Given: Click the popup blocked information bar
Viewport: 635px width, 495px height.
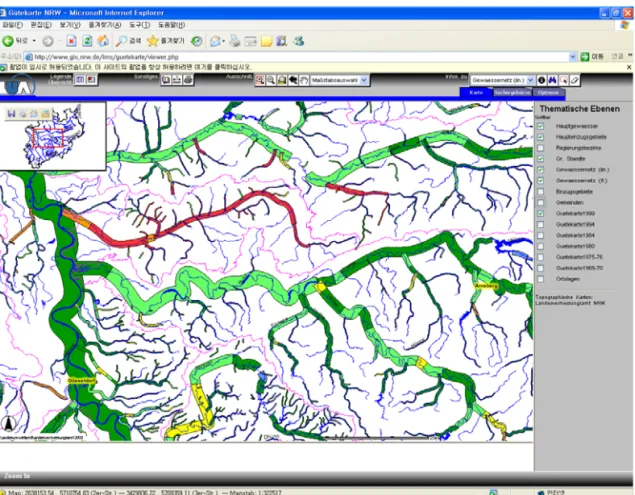Looking at the screenshot, I should point(317,67).
